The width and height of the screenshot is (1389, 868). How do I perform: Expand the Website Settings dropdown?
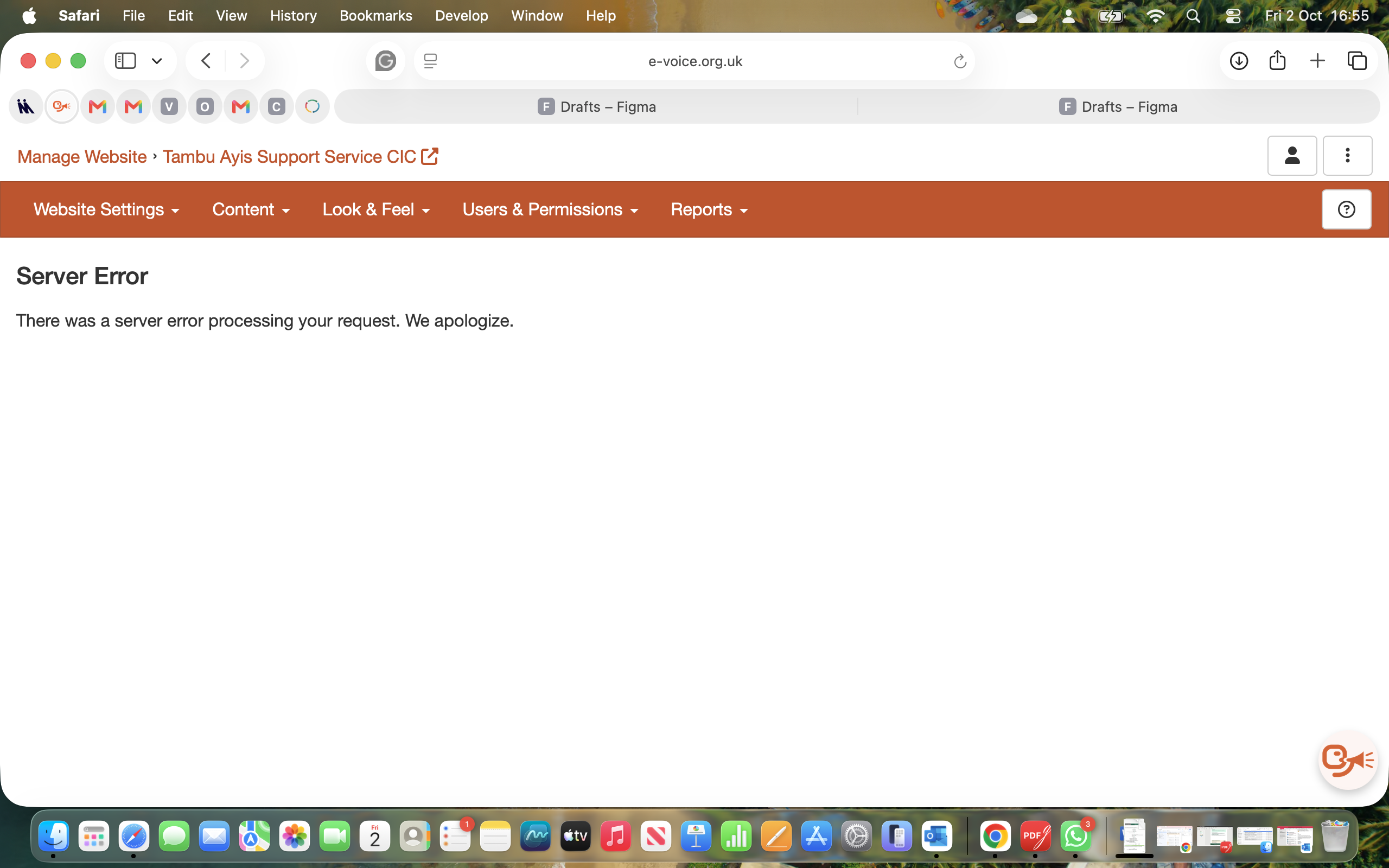click(106, 209)
